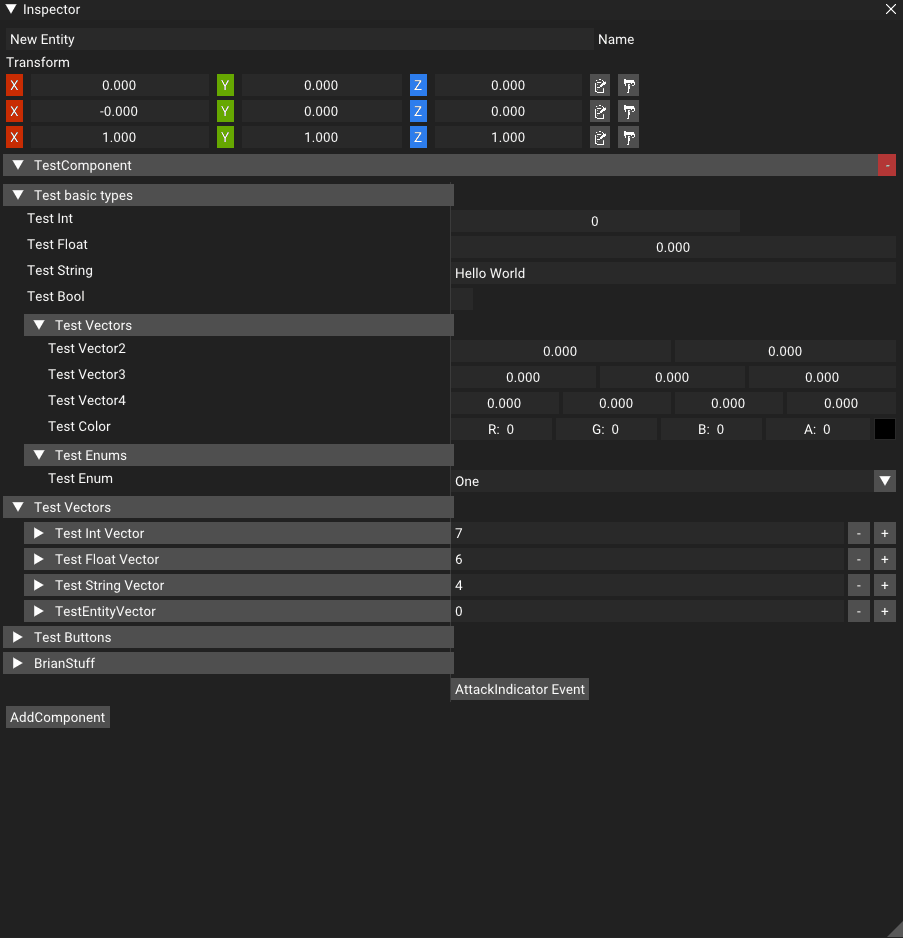Collapse the Test Vectors section above Test Int Vector
903x938 pixels.
pyautogui.click(x=229, y=507)
